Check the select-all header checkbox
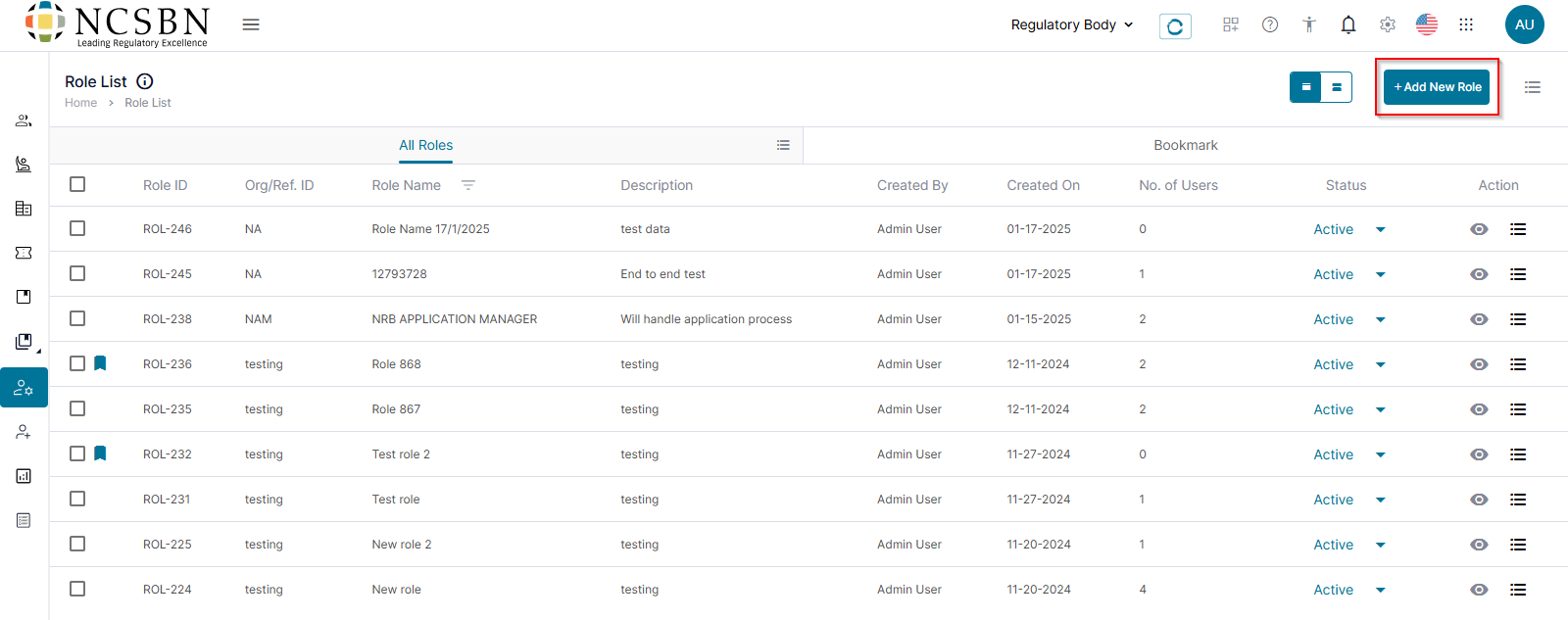This screenshot has width=1568, height=620. point(77,184)
